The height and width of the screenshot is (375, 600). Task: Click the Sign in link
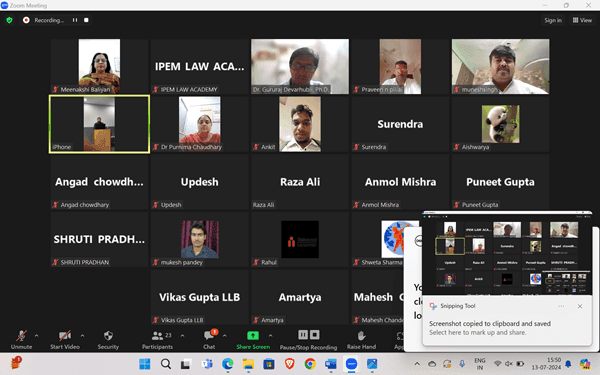pyautogui.click(x=553, y=20)
